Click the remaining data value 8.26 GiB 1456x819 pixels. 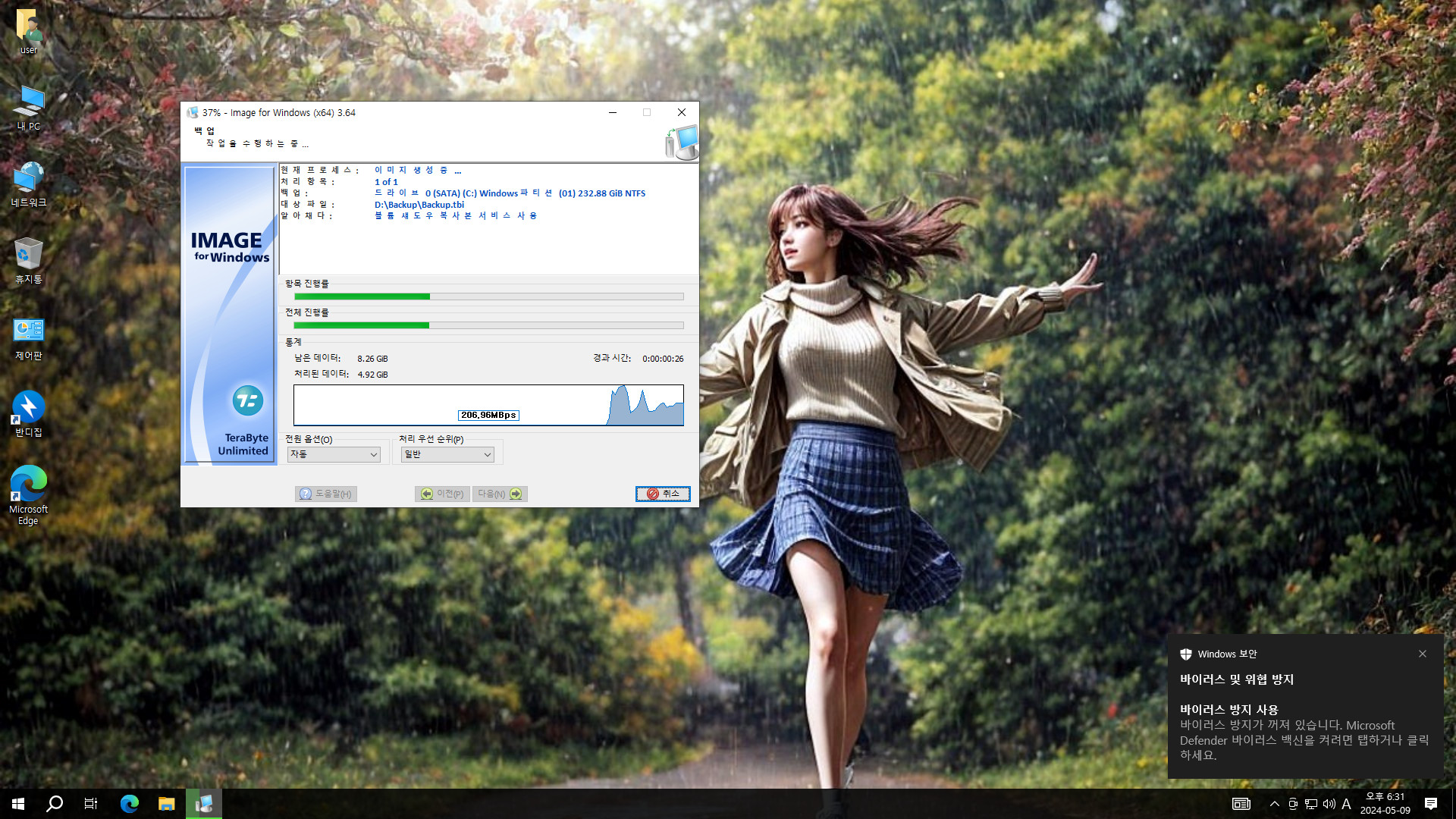tap(372, 359)
